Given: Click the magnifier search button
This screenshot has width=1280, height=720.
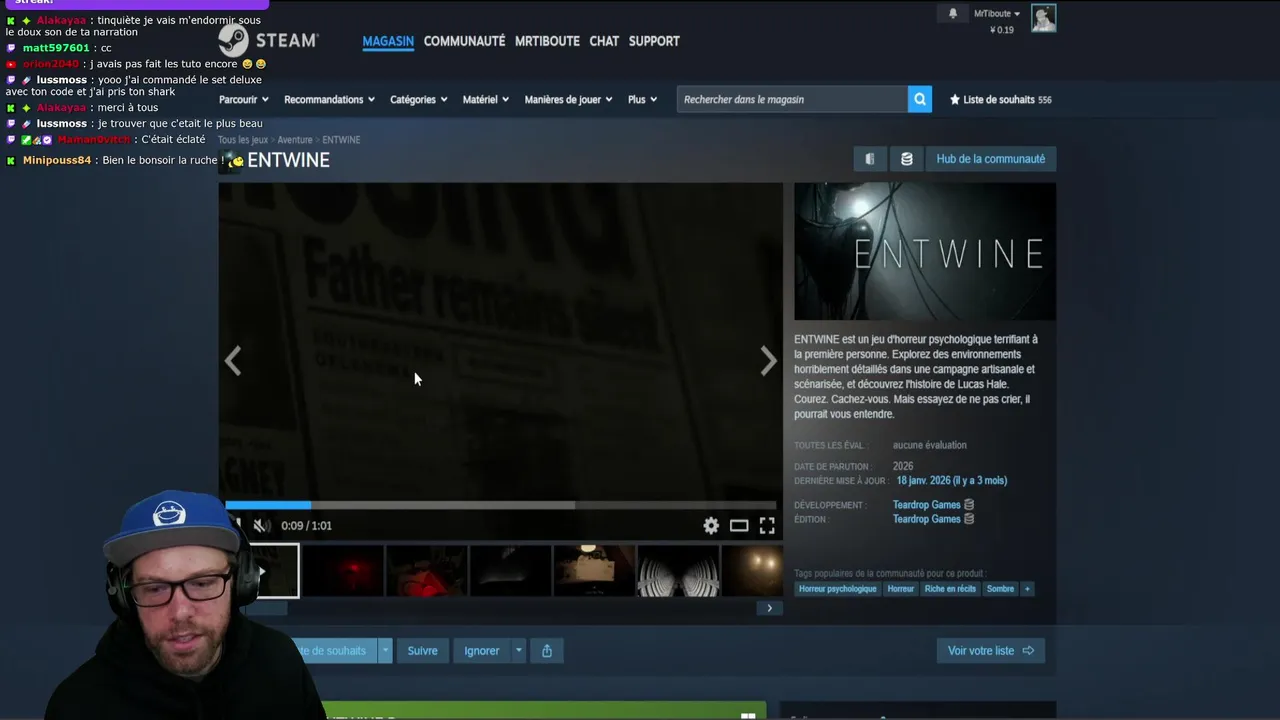Looking at the screenshot, I should [x=920, y=99].
